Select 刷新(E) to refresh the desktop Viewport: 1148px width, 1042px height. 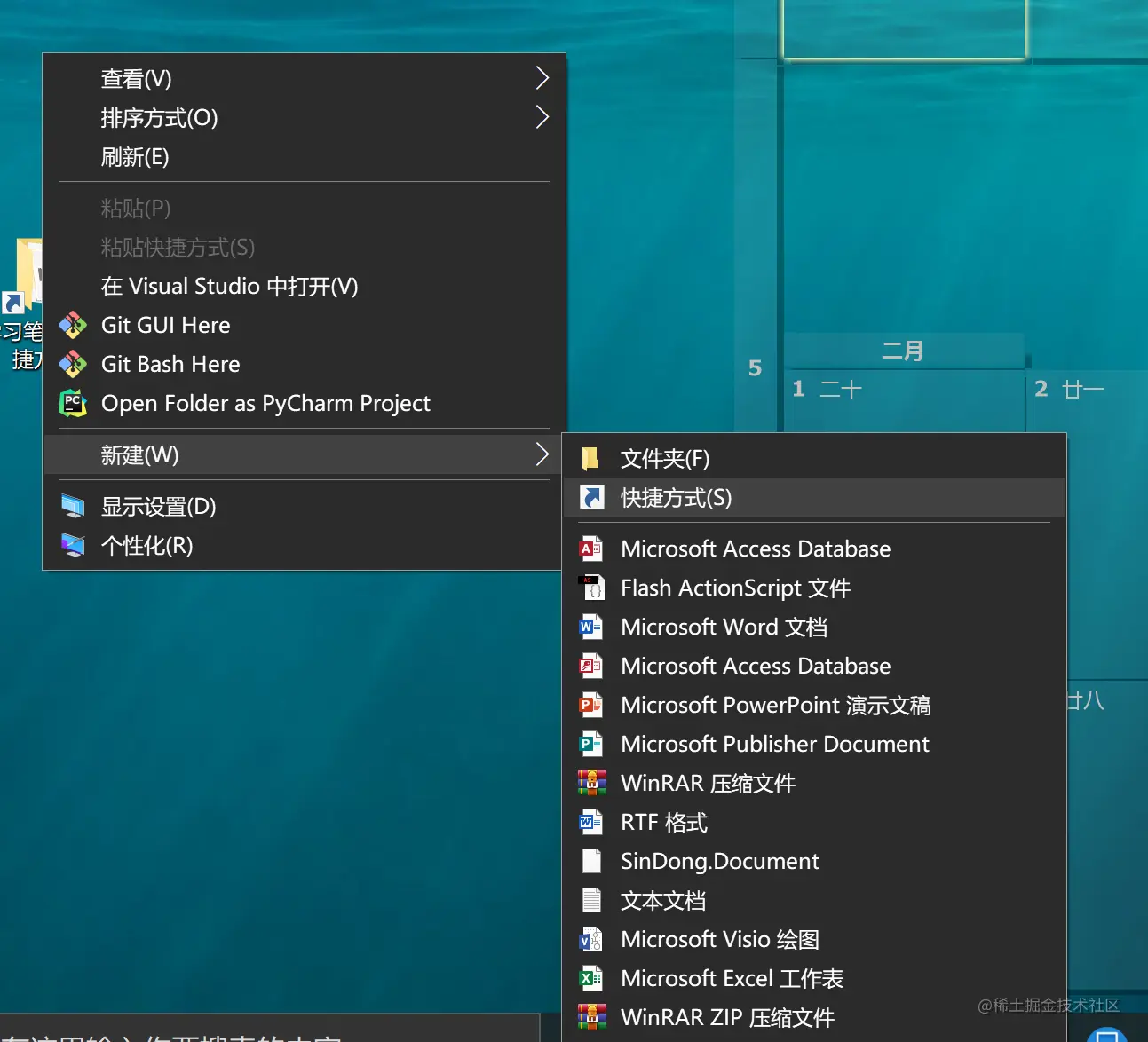[304, 157]
